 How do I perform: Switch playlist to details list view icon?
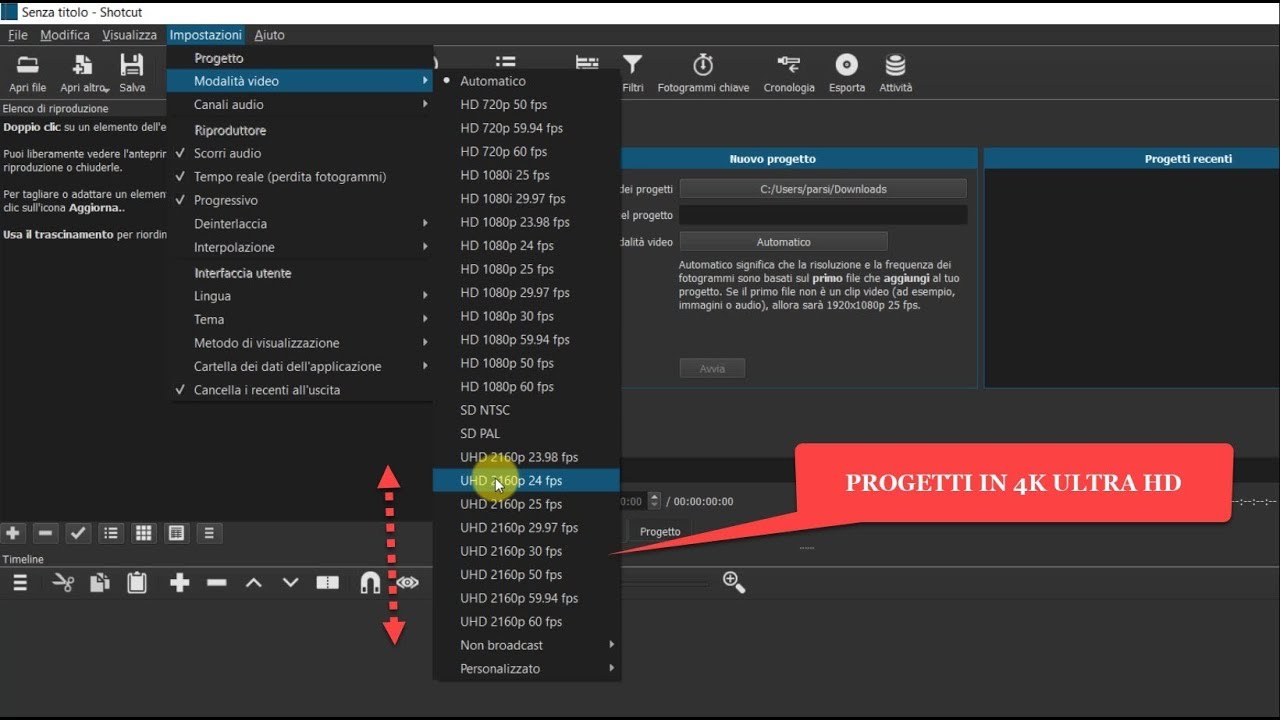pos(111,533)
